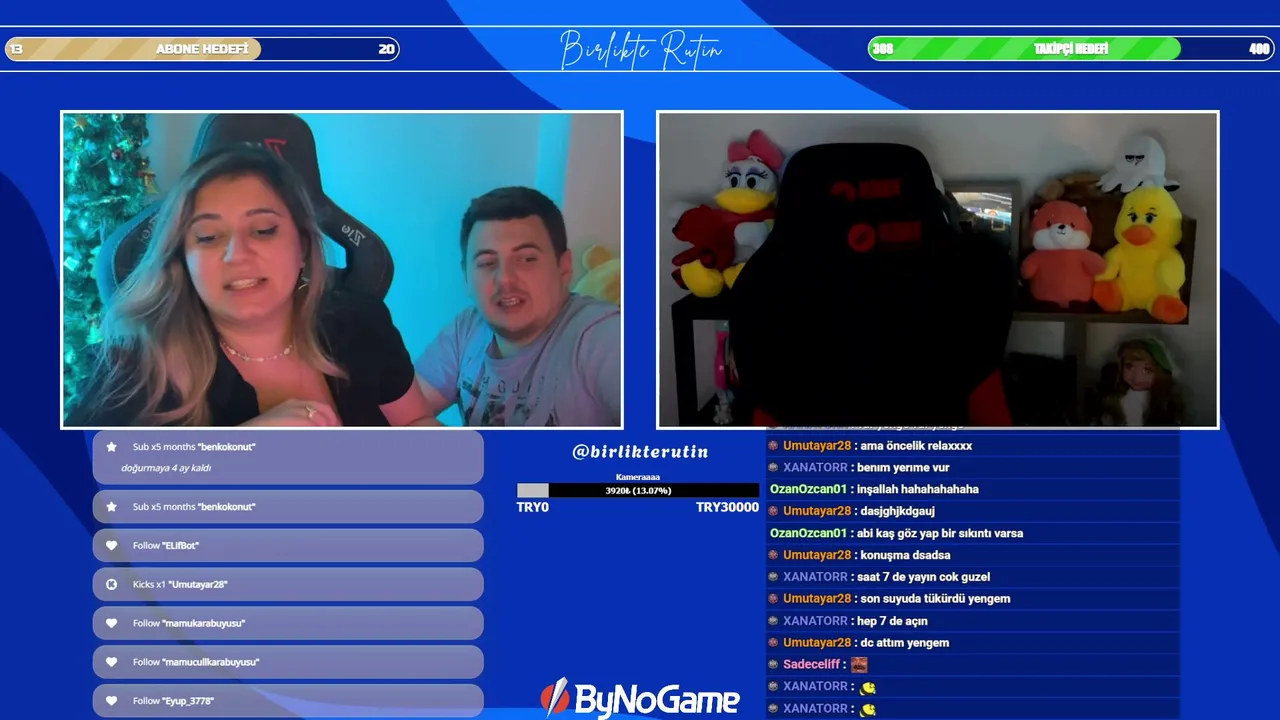Click the number '308' on the follower goal
This screenshot has height=720, width=1280.
(x=882, y=49)
